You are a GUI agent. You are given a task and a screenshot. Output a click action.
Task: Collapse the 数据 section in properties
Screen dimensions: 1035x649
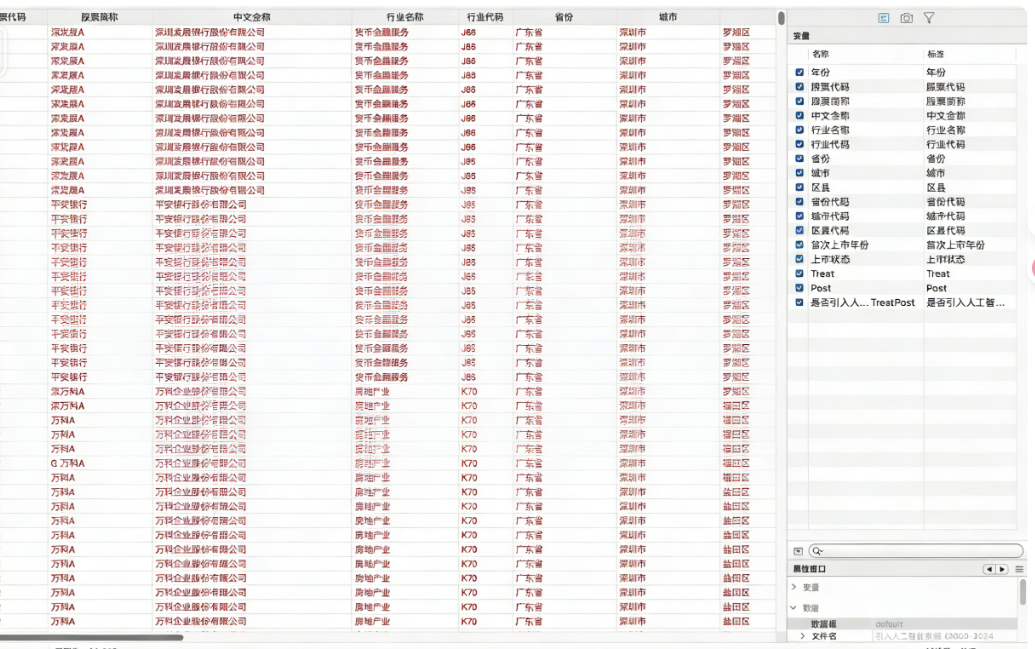(793, 607)
